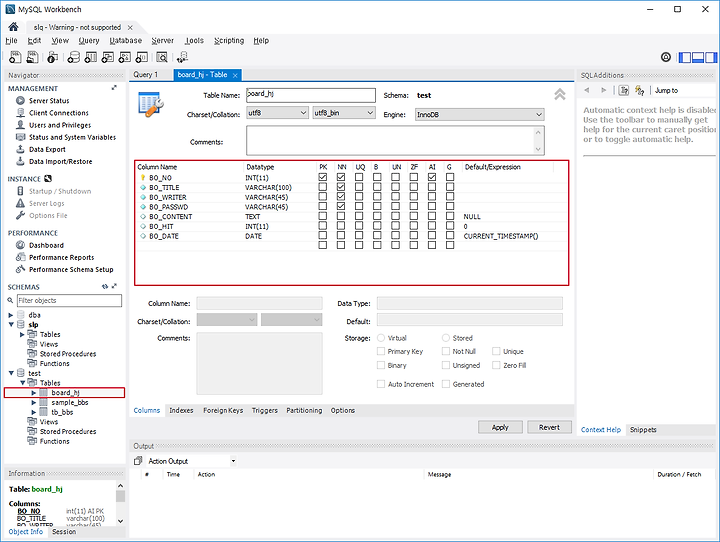Image resolution: width=720 pixels, height=542 pixels.
Task: Refresh the schemas list icon
Action: (x=105, y=287)
